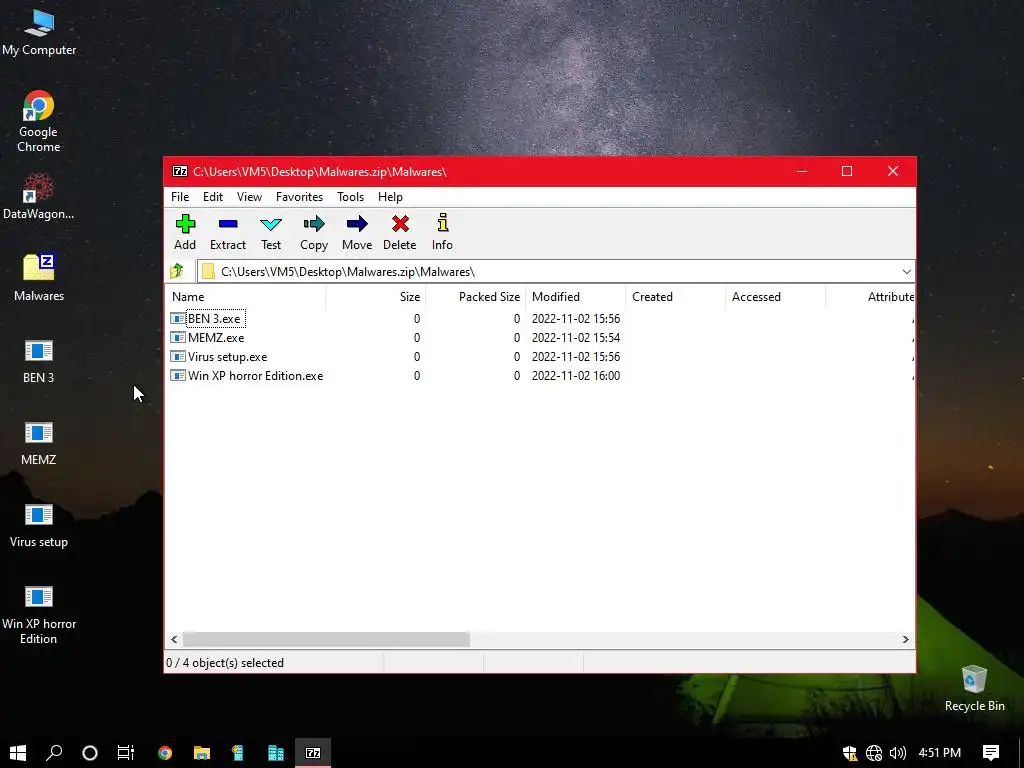Click the BEN 3.exe file icon
The width and height of the screenshot is (1024, 768).
[x=178, y=318]
